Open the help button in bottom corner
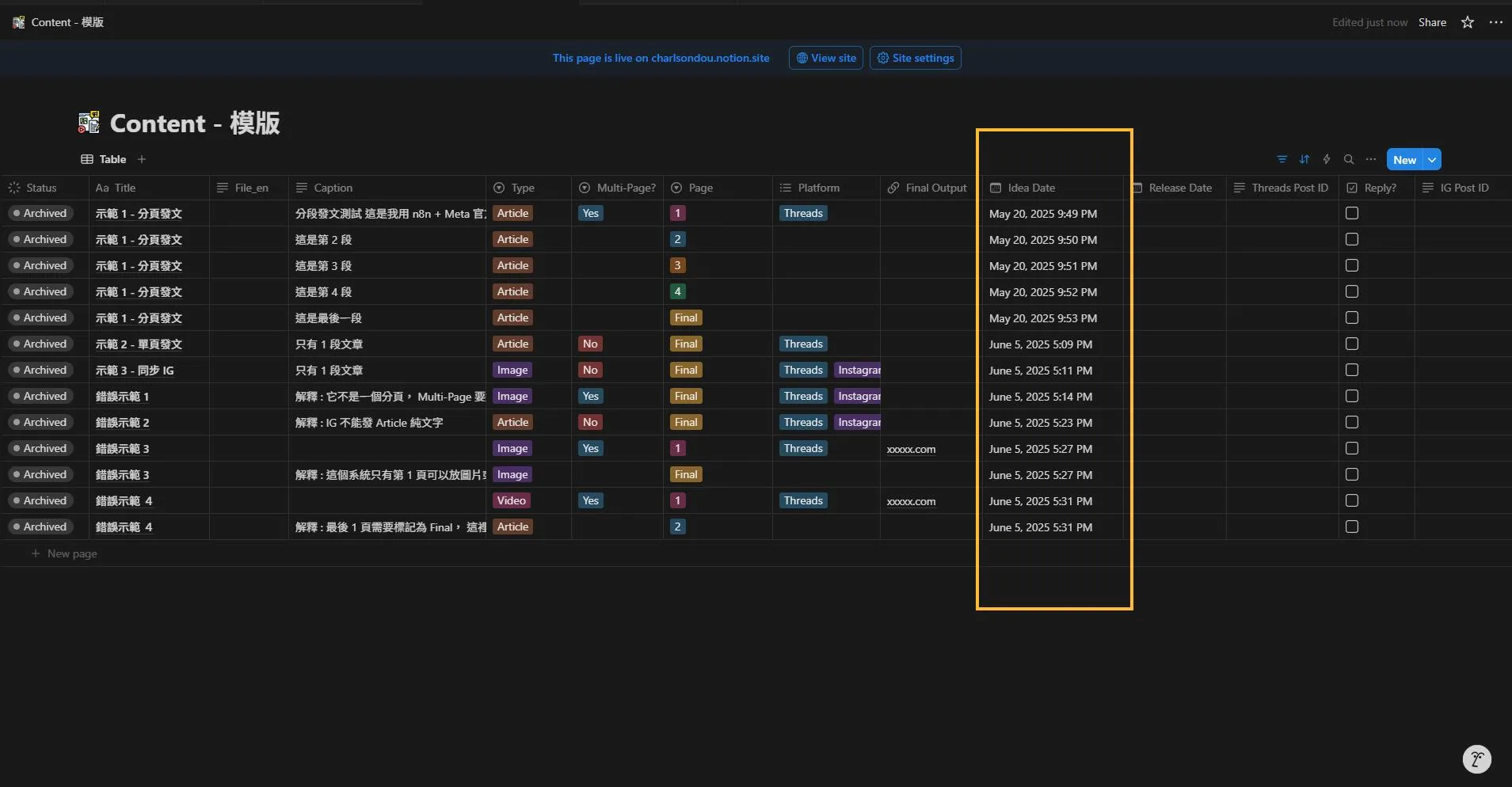Image resolution: width=1512 pixels, height=787 pixels. (x=1476, y=759)
